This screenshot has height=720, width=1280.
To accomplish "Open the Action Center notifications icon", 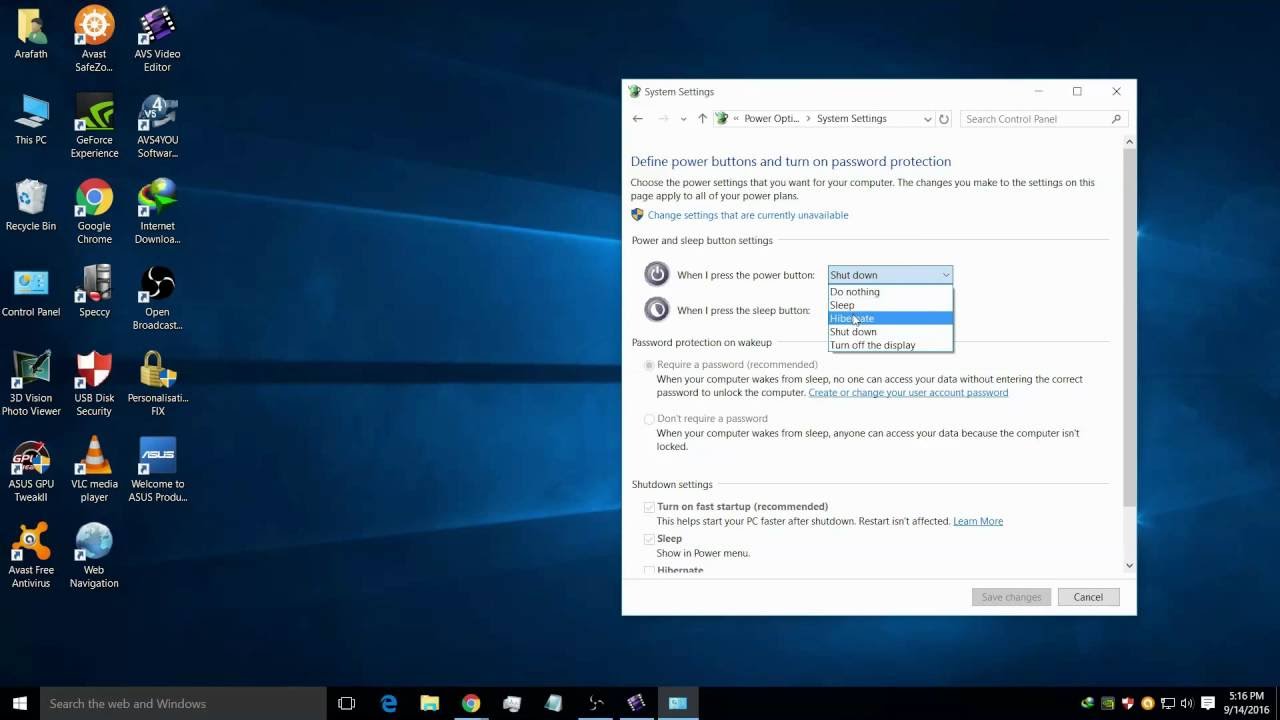I will pos(1207,703).
